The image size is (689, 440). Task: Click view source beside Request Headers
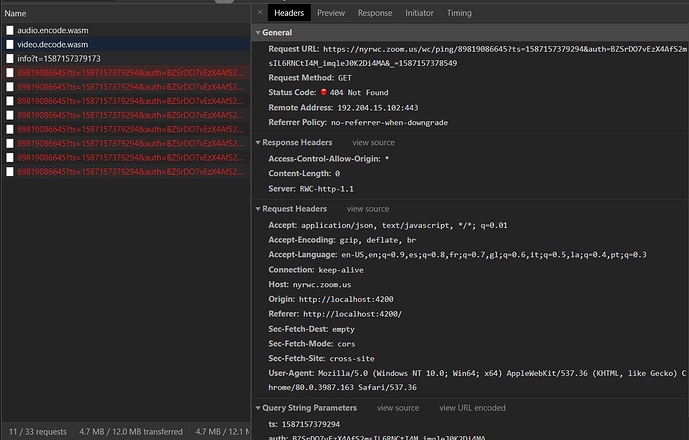368,209
